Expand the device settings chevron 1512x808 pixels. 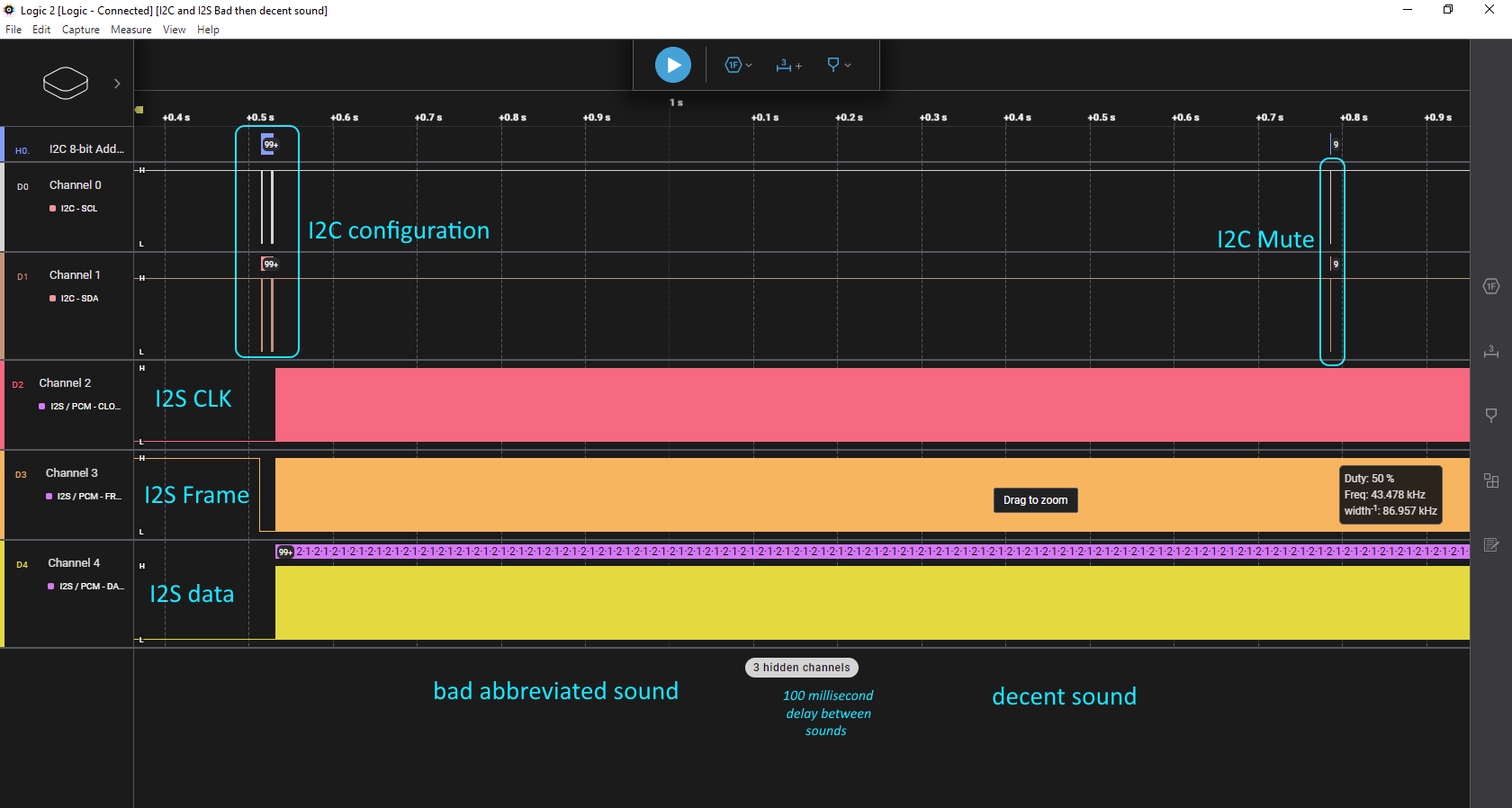coord(117,84)
